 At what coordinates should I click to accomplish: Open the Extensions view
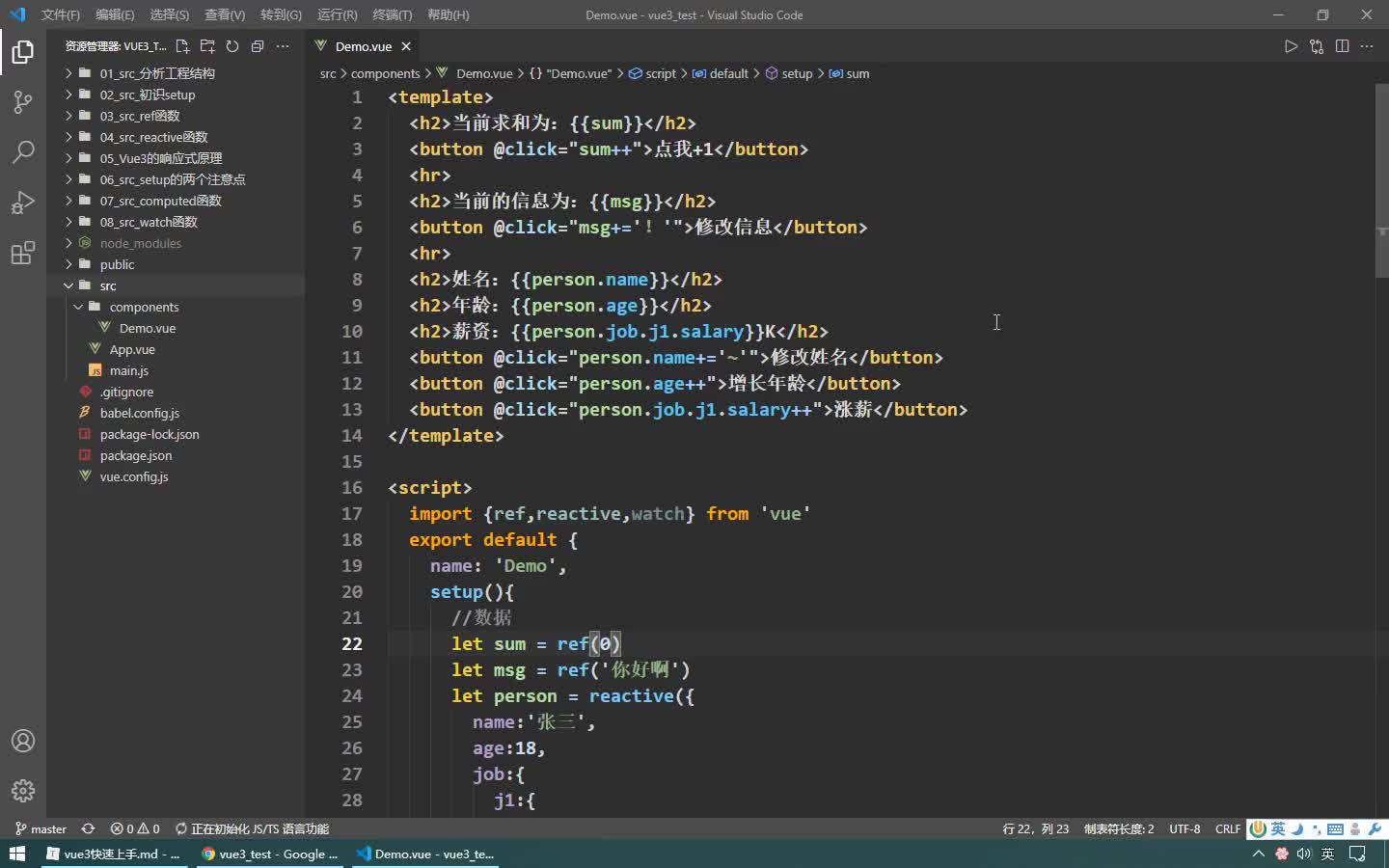coord(23,253)
